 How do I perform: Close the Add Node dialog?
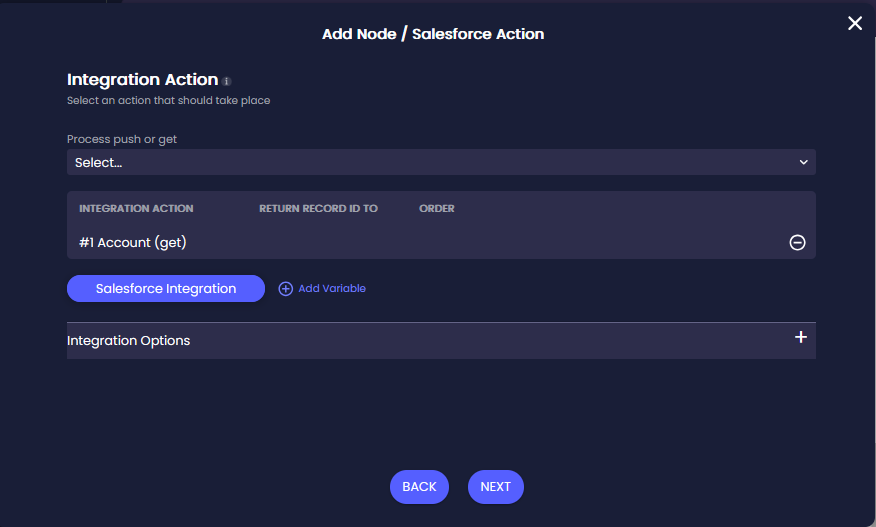click(x=855, y=23)
